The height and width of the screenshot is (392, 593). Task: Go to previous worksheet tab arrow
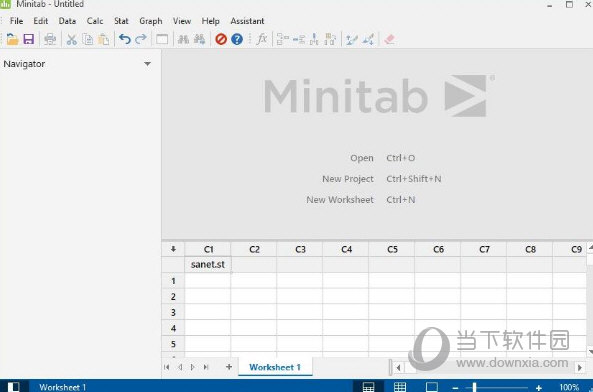pyautogui.click(x=180, y=367)
